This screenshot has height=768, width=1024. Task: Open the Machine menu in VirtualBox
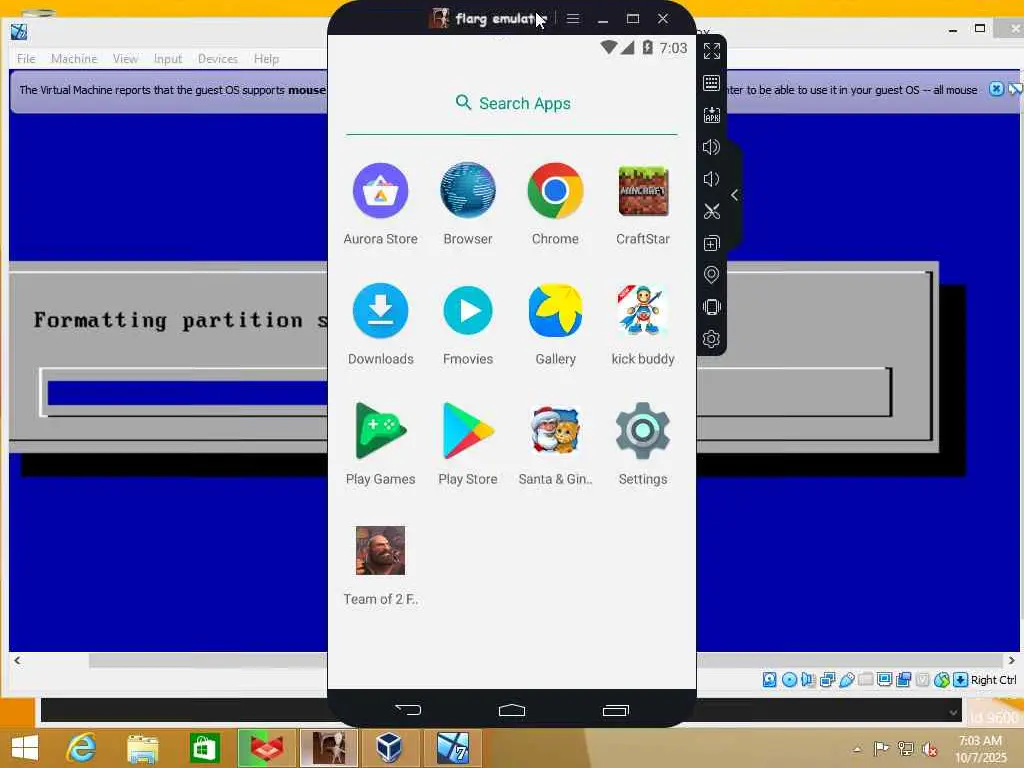coord(74,59)
